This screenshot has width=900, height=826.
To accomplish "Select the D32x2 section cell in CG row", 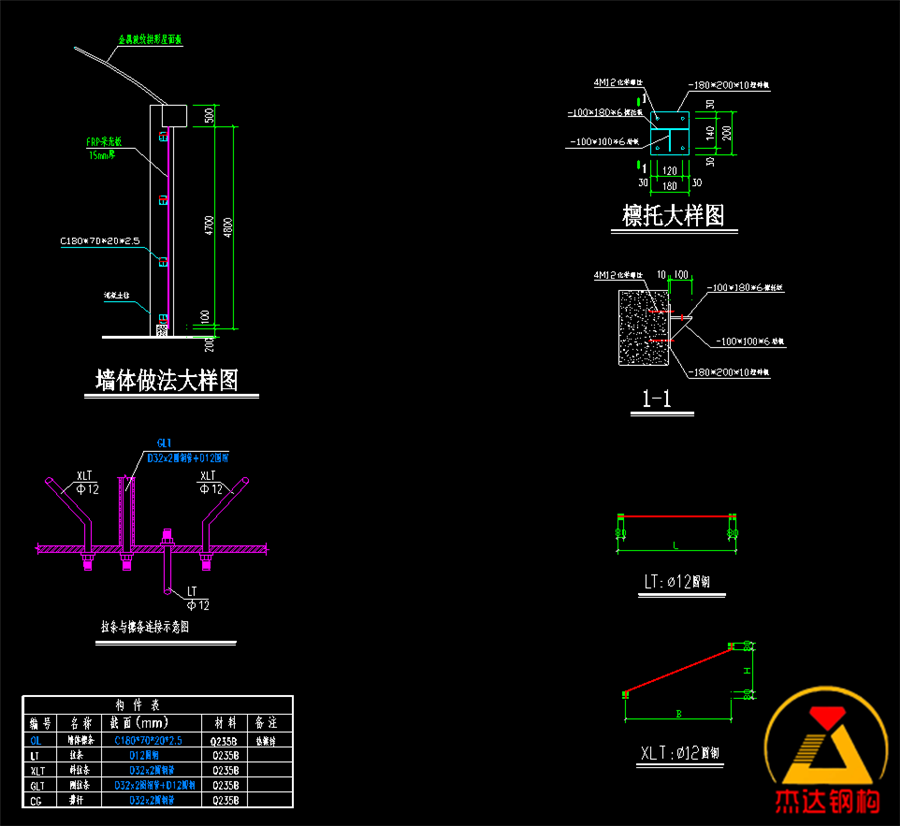I will pyautogui.click(x=152, y=801).
